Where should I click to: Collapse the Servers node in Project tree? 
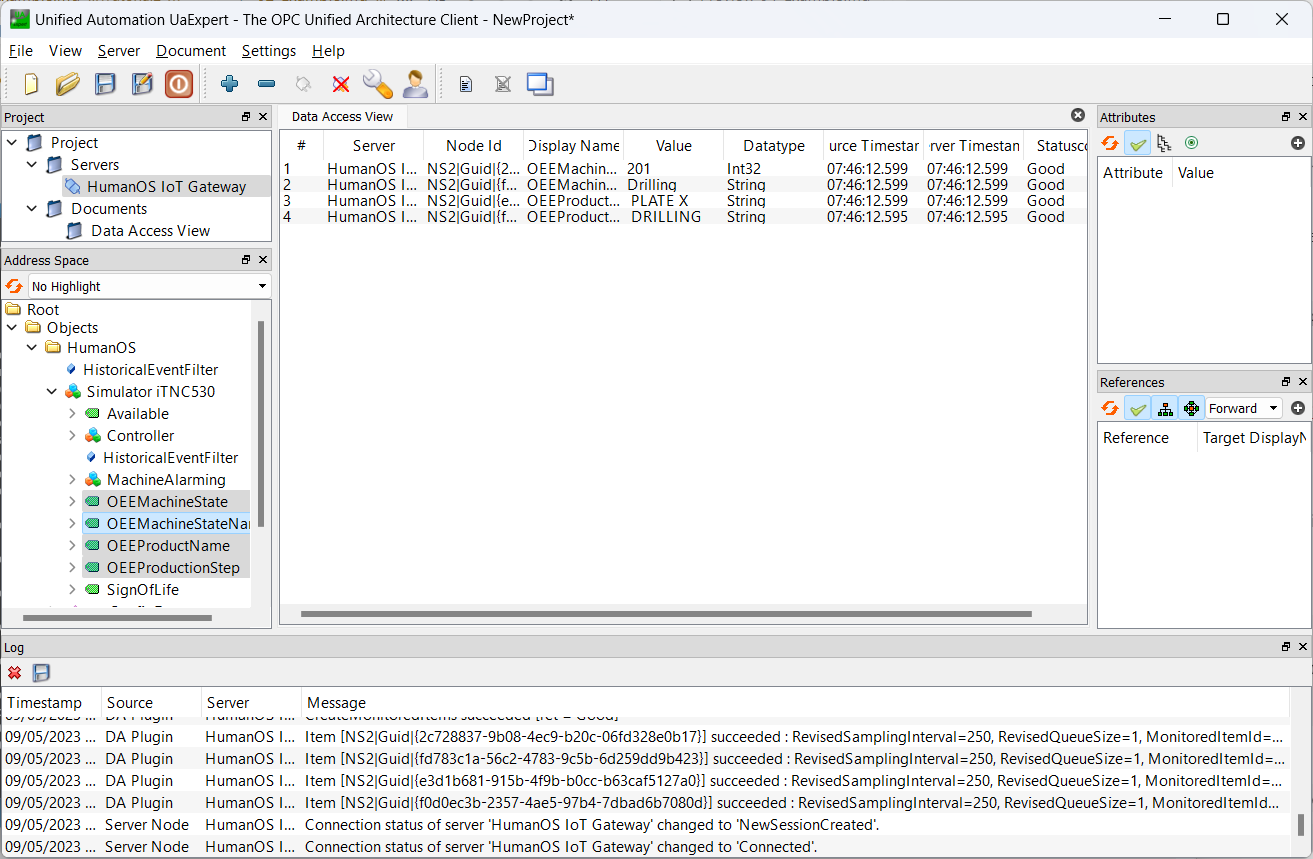[32, 165]
